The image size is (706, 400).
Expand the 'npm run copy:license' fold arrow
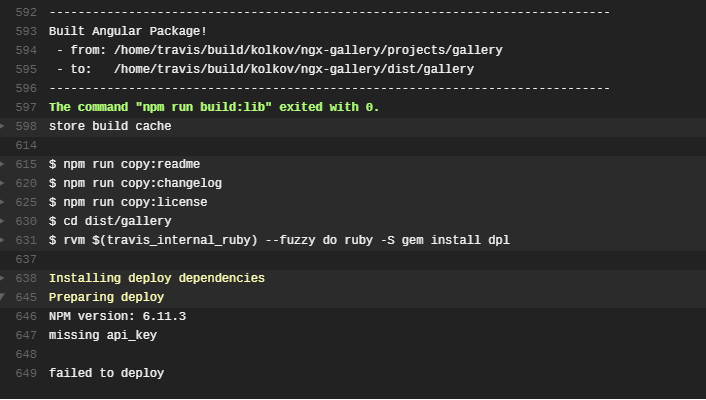coord(4,202)
